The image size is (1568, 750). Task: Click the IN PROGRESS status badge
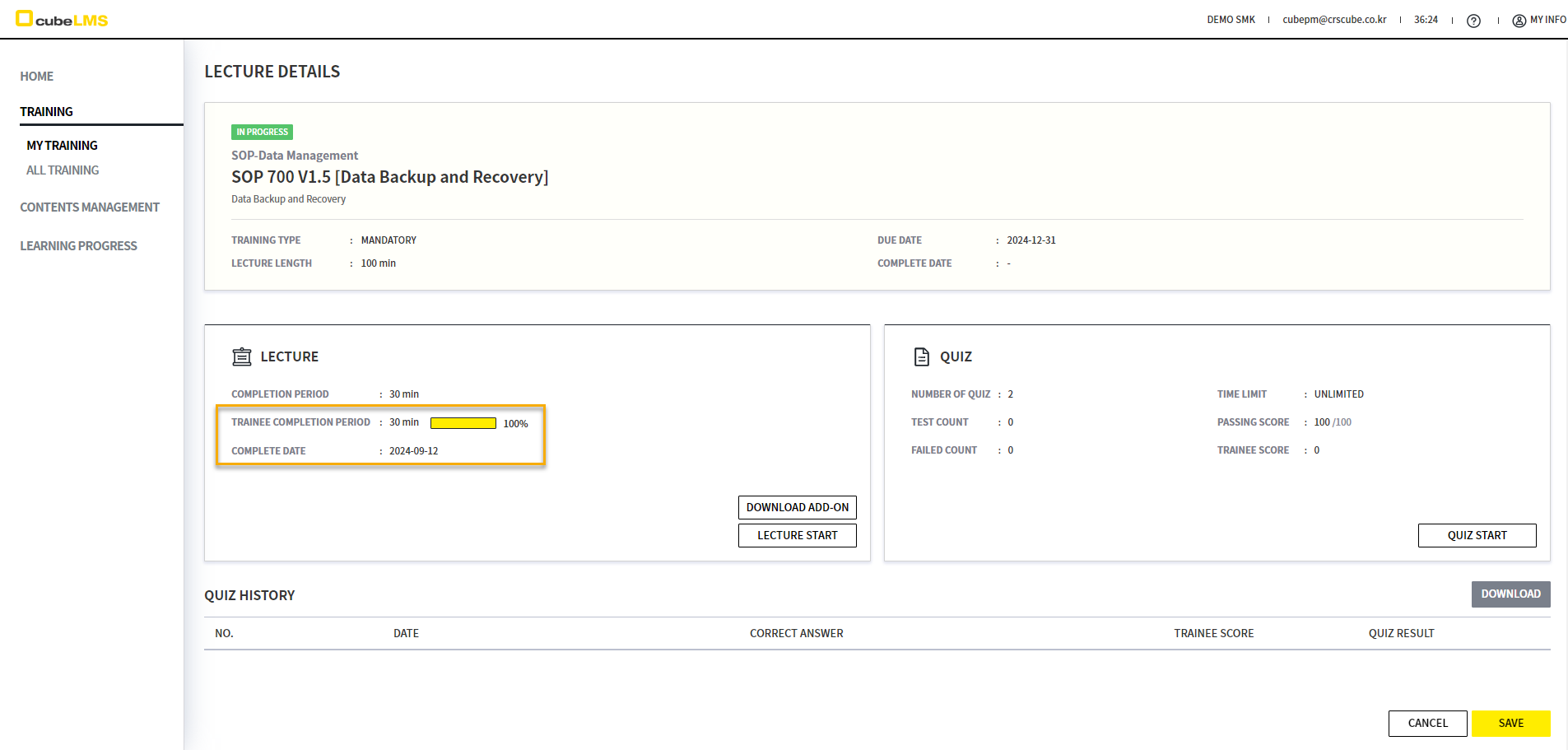[262, 132]
